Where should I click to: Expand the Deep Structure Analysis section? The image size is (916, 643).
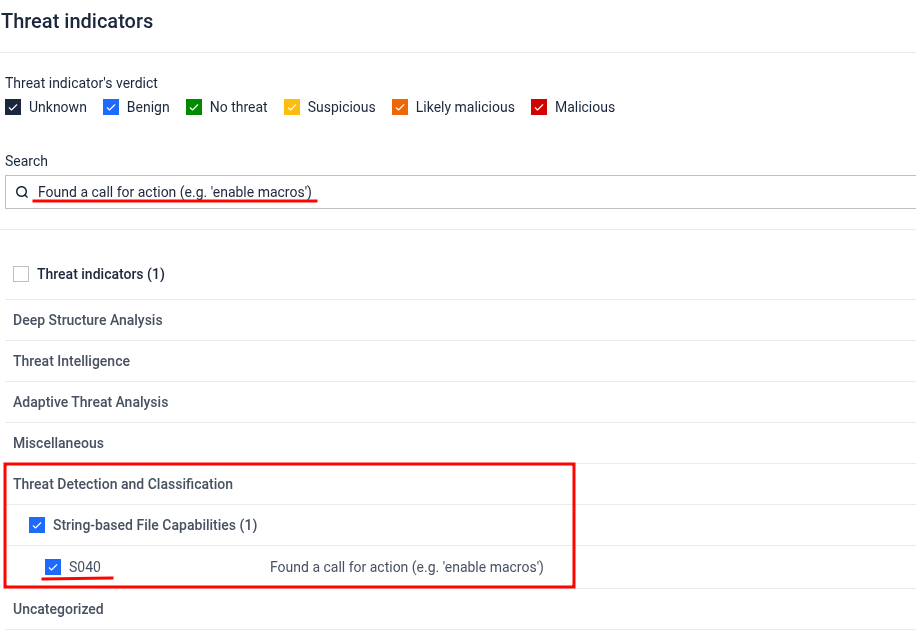460,320
